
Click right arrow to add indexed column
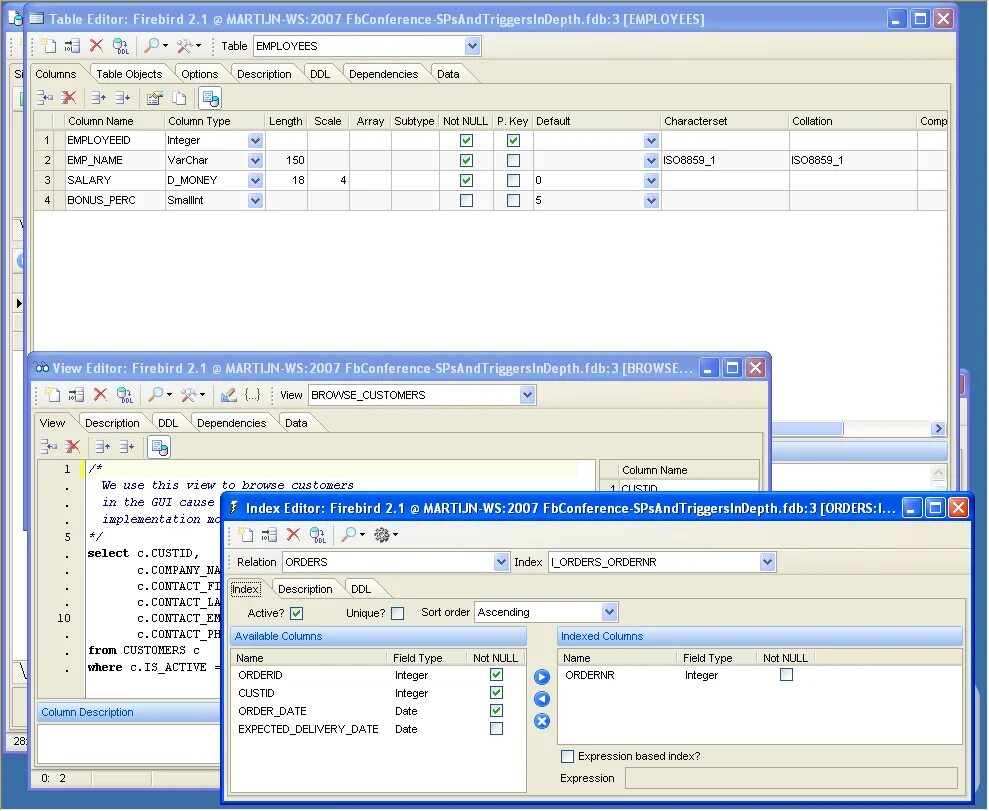pyautogui.click(x=542, y=677)
